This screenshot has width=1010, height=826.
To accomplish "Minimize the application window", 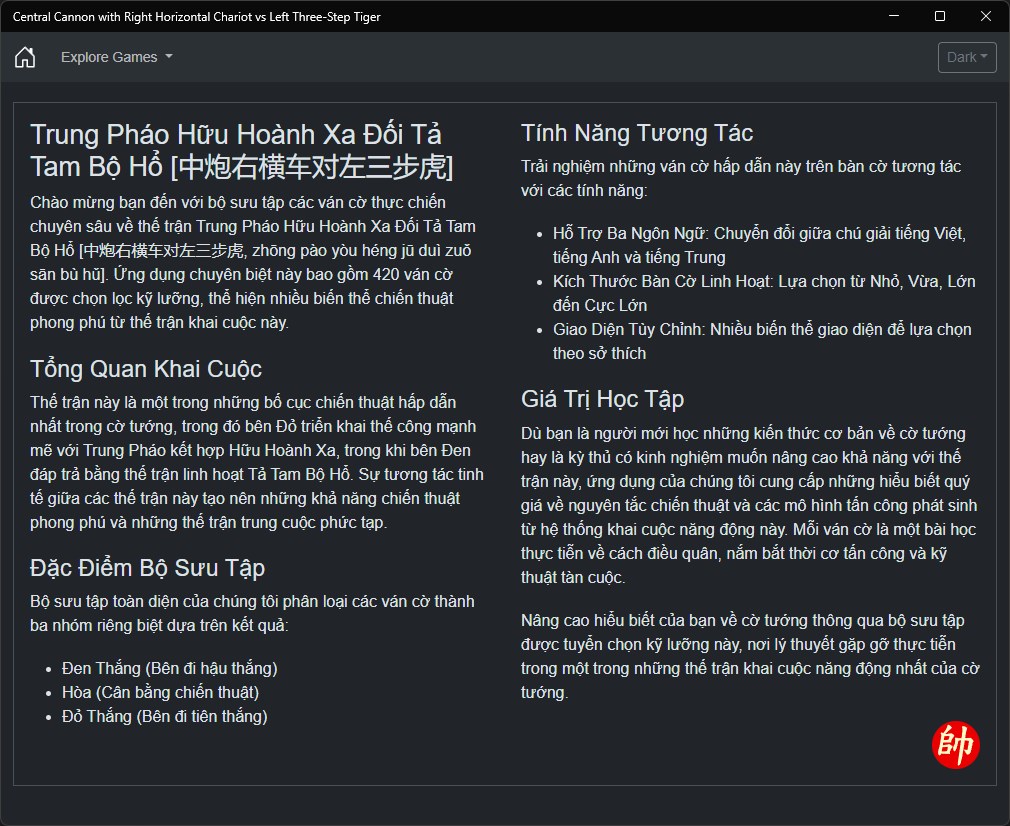I will pos(893,16).
